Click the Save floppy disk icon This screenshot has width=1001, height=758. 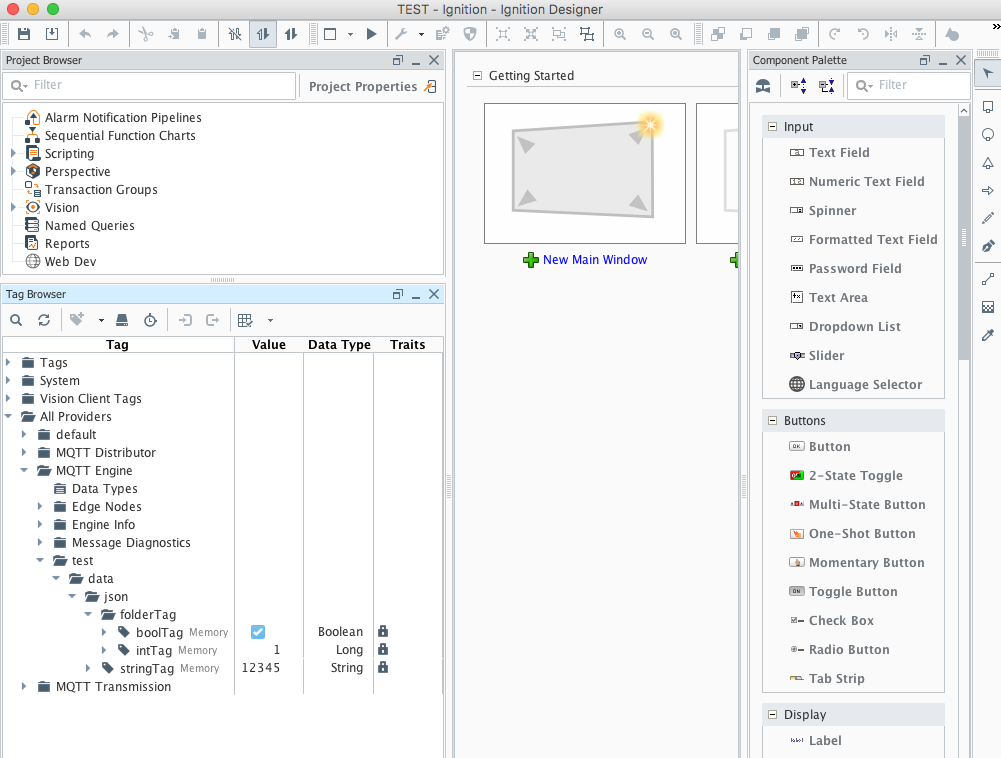24,34
